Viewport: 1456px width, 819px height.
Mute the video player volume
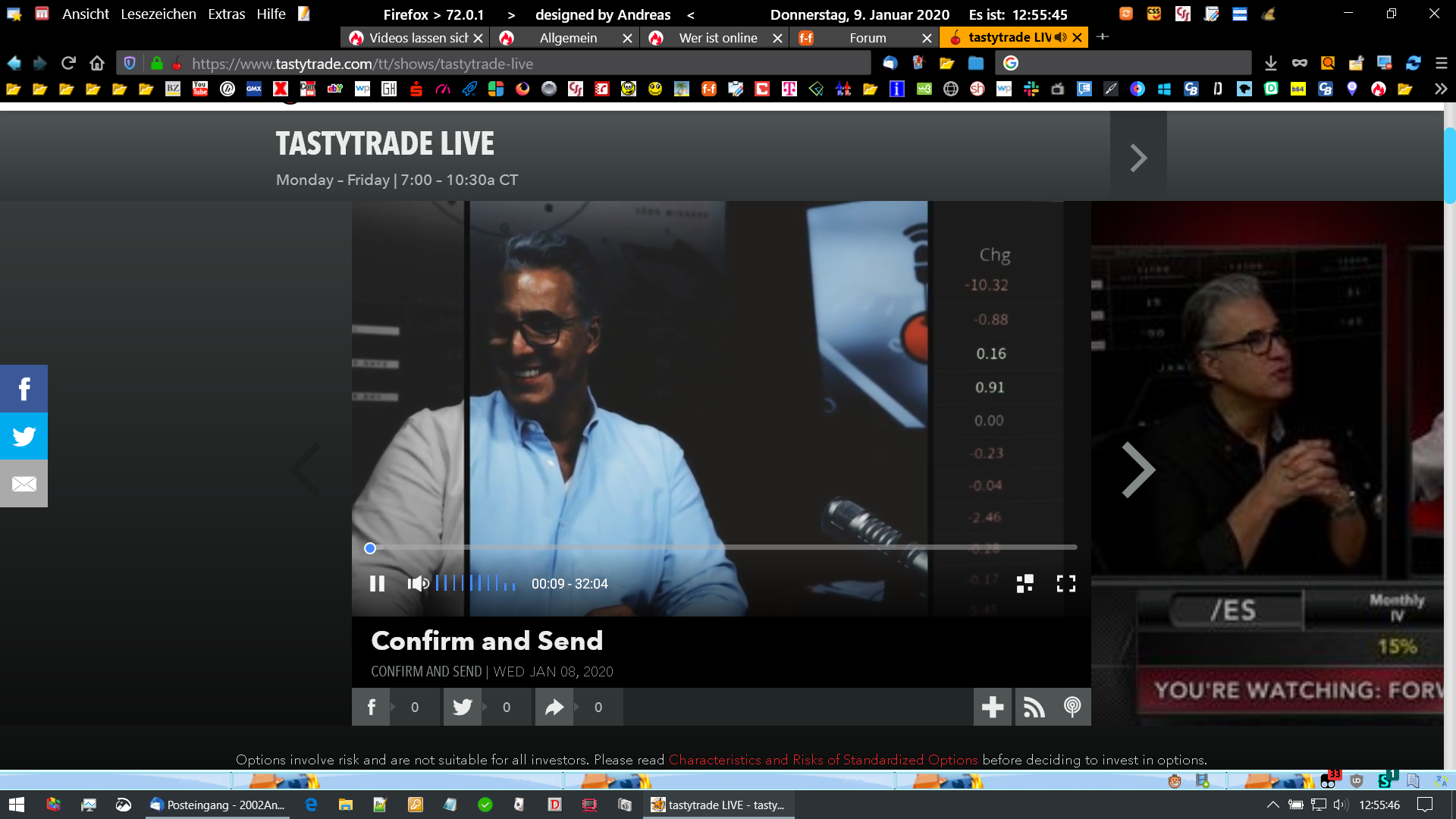point(418,583)
